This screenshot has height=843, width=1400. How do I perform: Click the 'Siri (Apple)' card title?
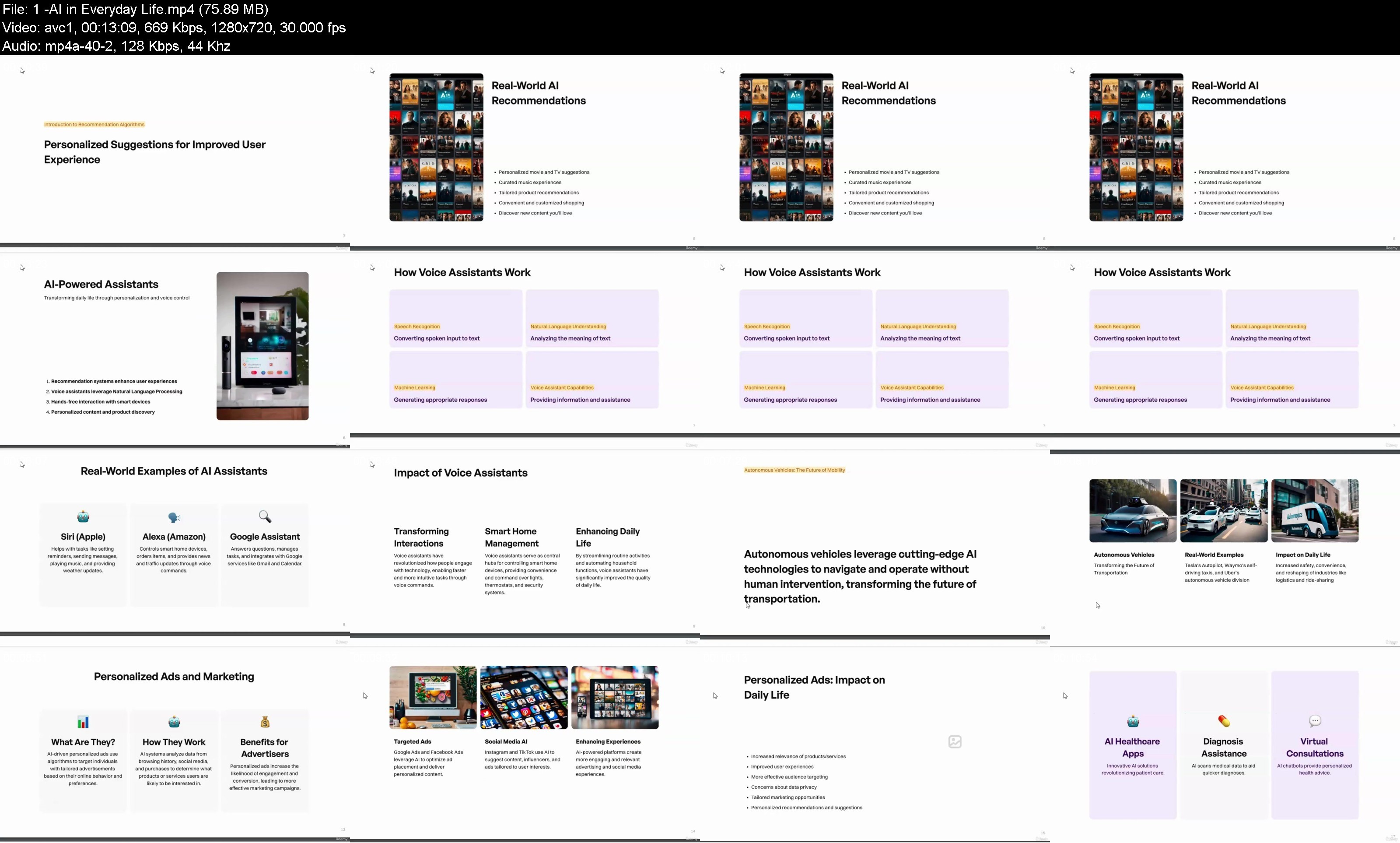pyautogui.click(x=83, y=536)
